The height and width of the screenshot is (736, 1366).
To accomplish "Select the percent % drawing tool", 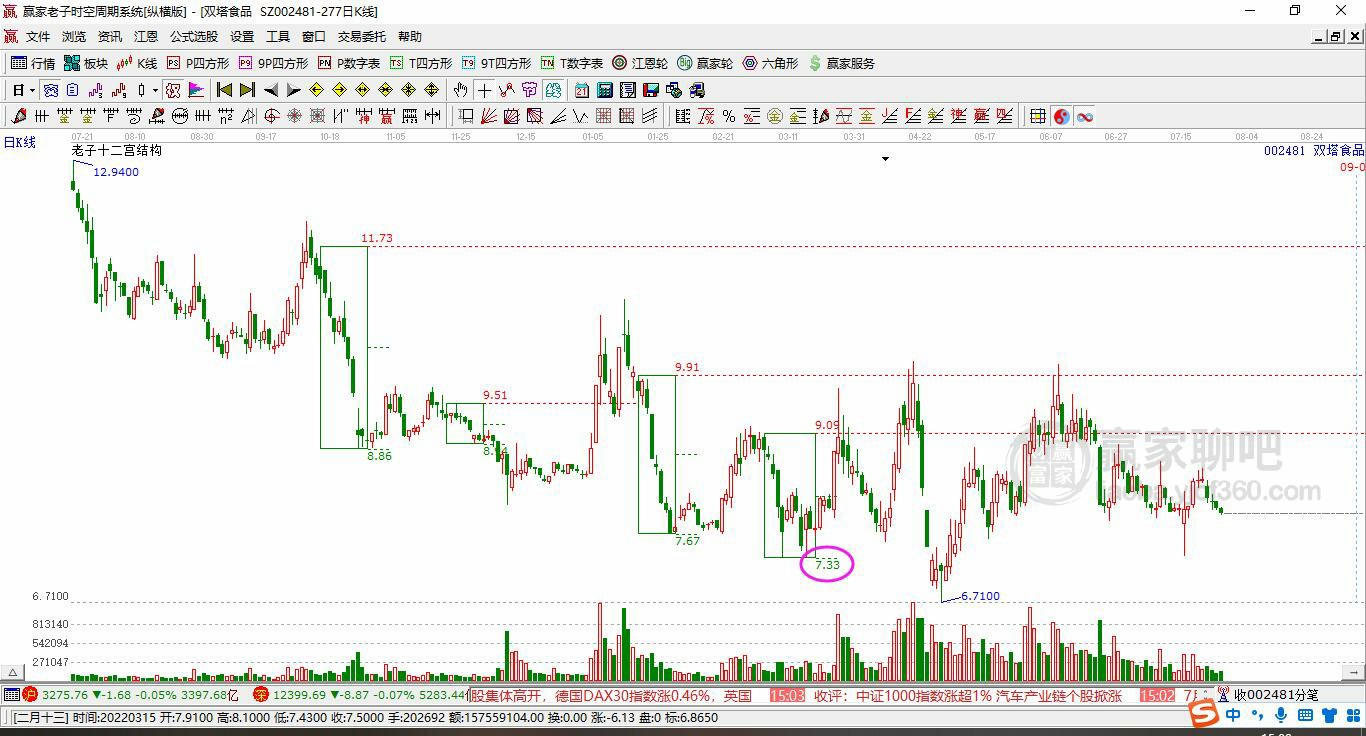I will pos(729,116).
